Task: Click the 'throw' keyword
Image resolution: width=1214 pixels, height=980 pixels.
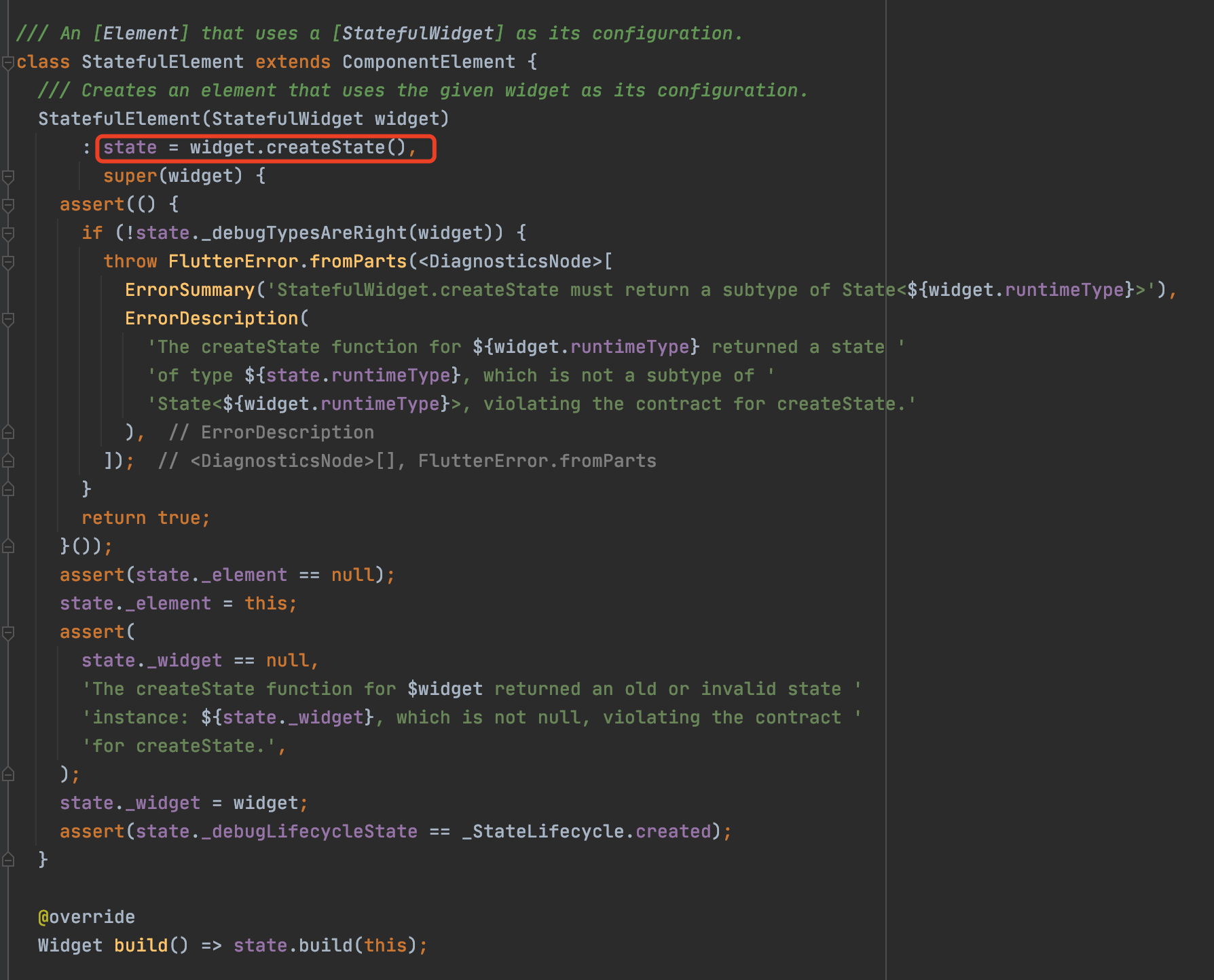Action: [130, 261]
